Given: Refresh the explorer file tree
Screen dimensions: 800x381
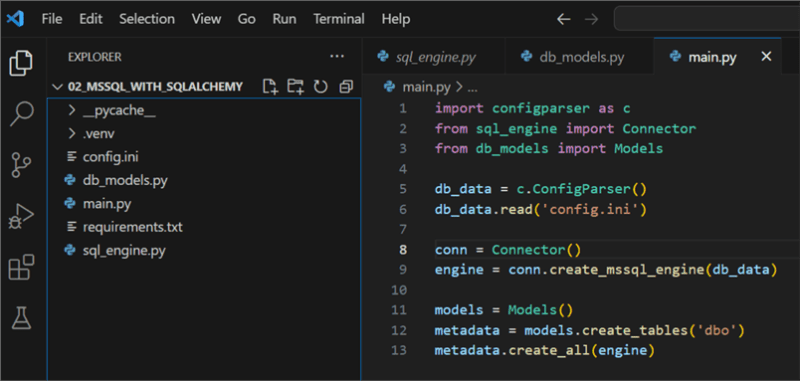Looking at the screenshot, I should pyautogui.click(x=320, y=87).
